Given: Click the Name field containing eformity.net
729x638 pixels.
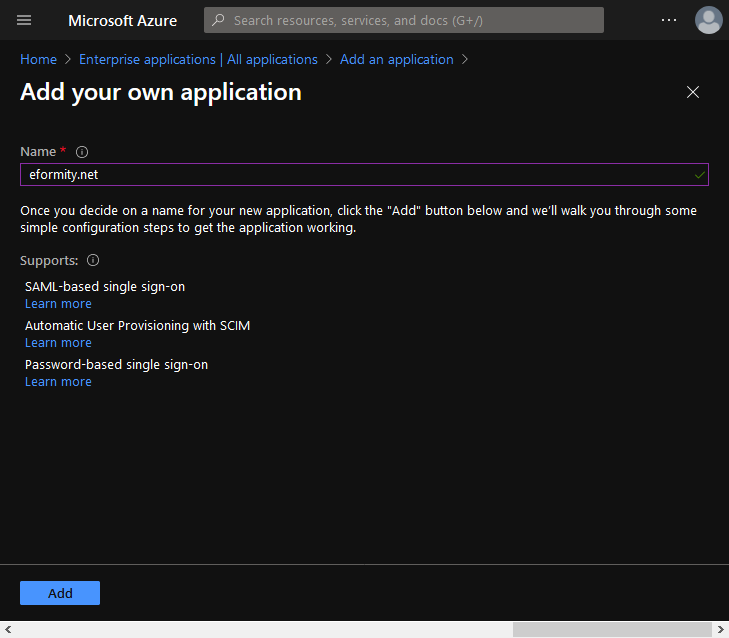Looking at the screenshot, I should (x=364, y=174).
